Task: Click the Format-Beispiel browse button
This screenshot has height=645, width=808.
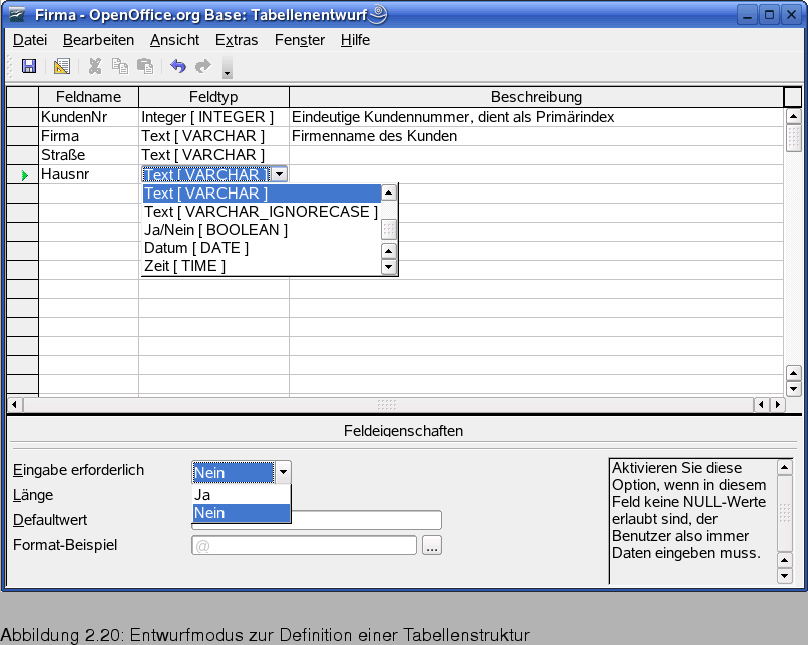Action: (432, 545)
